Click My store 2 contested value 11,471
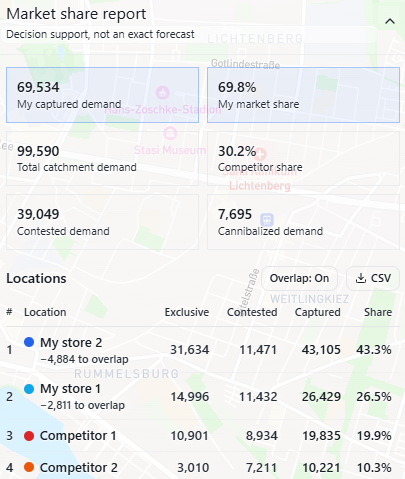 tap(258, 350)
